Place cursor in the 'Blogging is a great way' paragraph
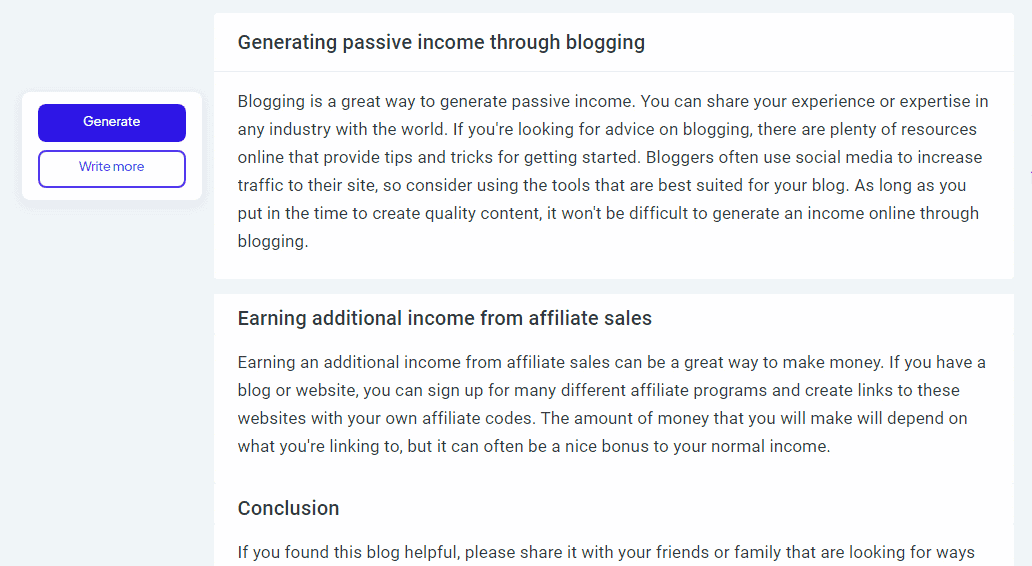Image resolution: width=1032 pixels, height=566 pixels. [613, 171]
